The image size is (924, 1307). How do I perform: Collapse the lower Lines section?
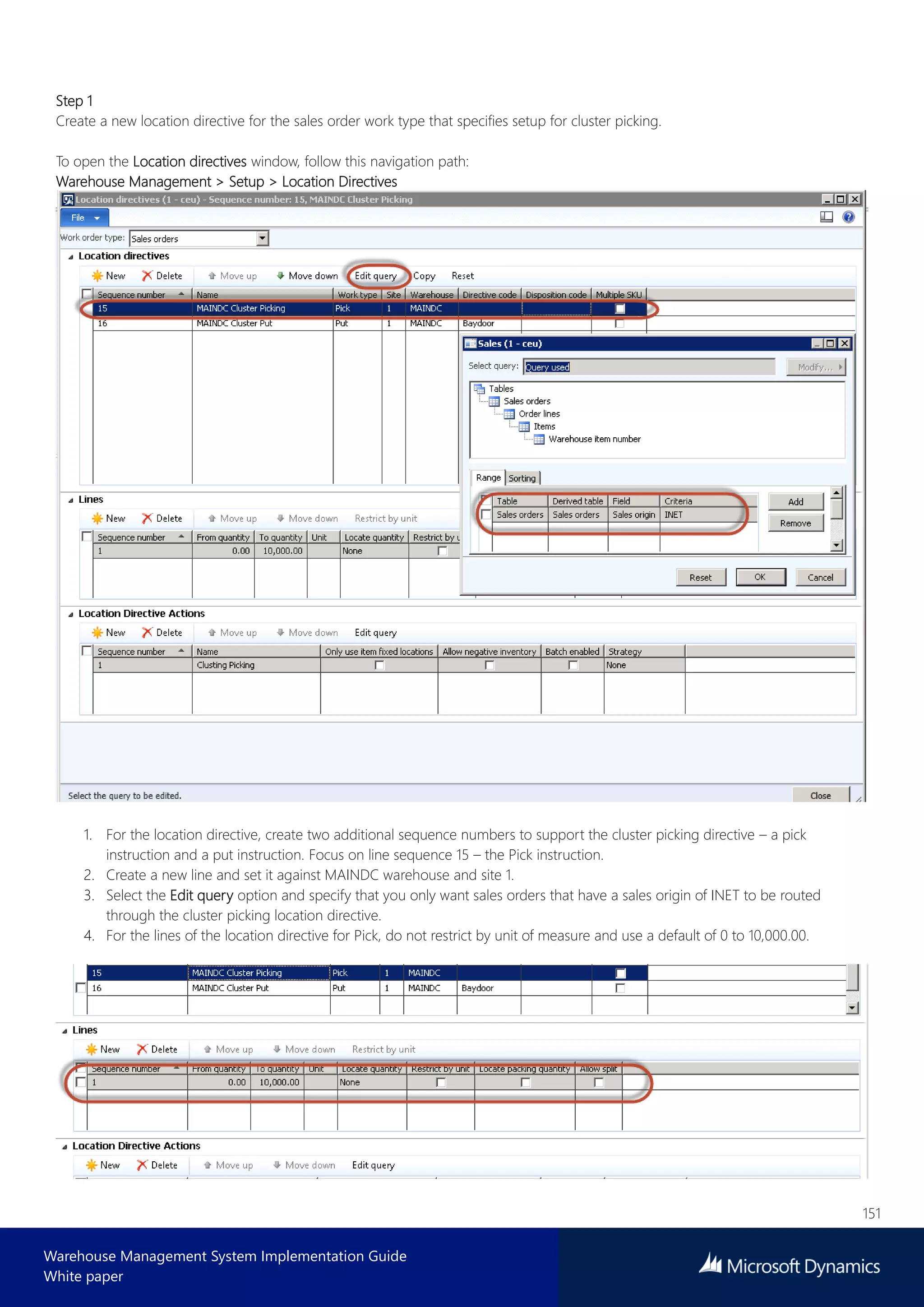point(65,1031)
